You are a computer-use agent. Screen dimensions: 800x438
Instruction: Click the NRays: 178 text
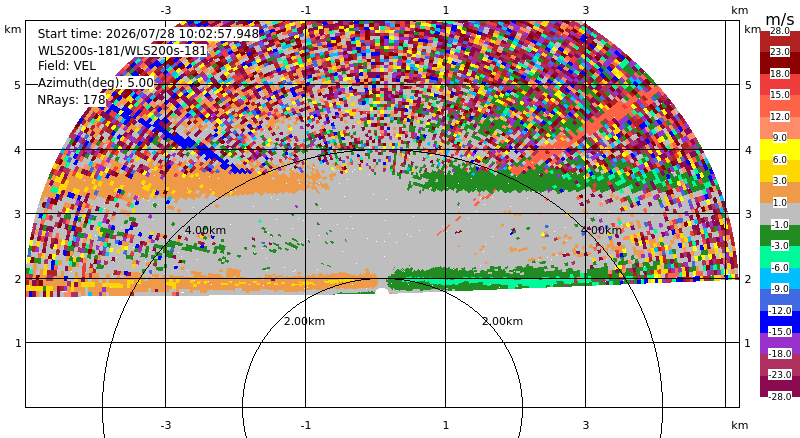[x=71, y=100]
